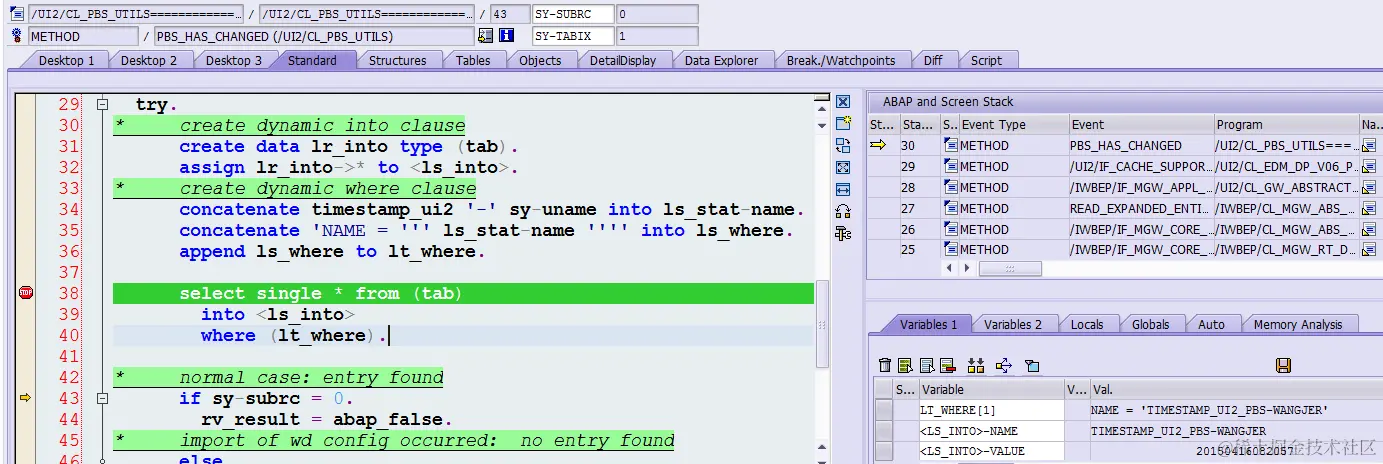The width and height of the screenshot is (1383, 464).
Task: Open the Tables tab
Action: tap(473, 60)
